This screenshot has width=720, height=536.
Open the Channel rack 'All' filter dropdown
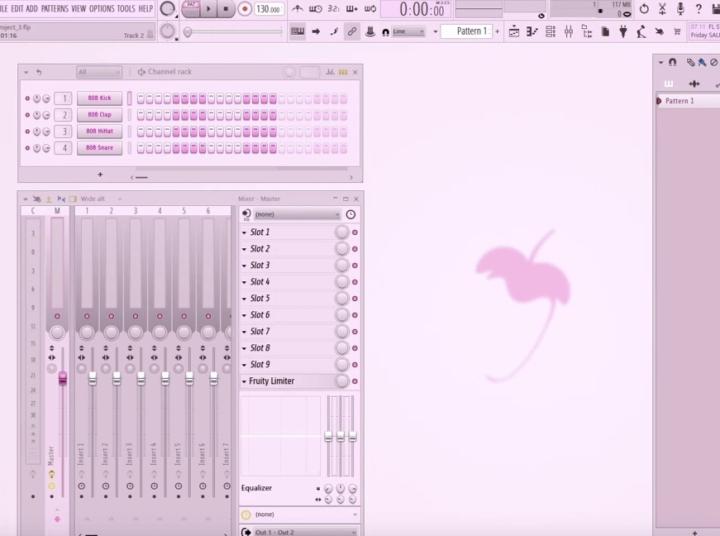point(99,72)
